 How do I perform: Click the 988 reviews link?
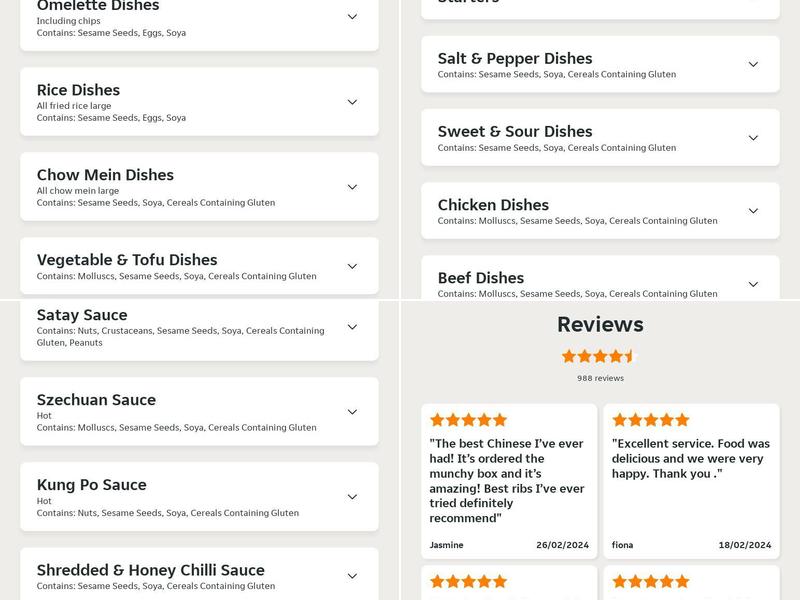(600, 378)
